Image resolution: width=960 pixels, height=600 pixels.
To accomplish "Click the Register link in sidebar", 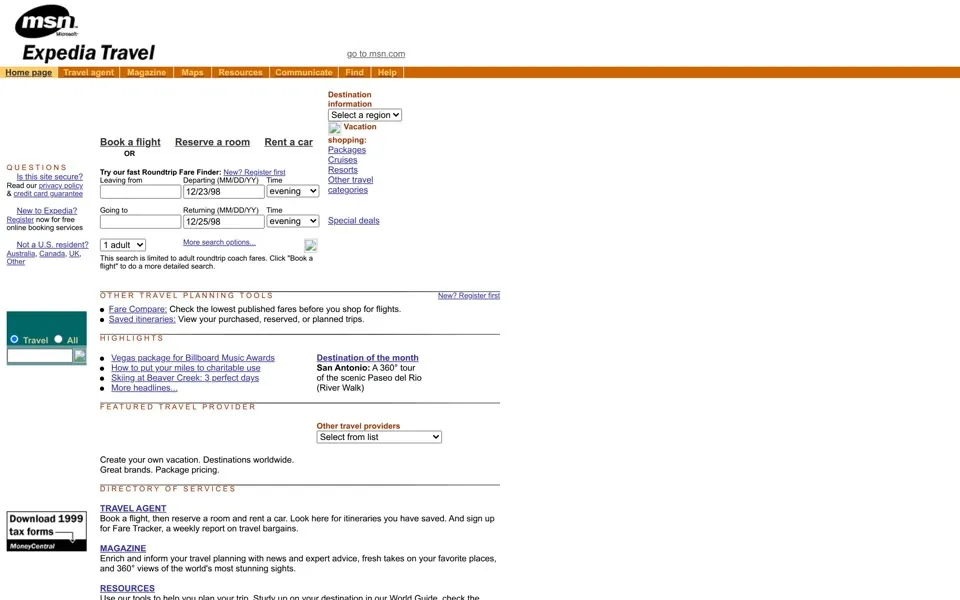I will pyautogui.click(x=20, y=219).
